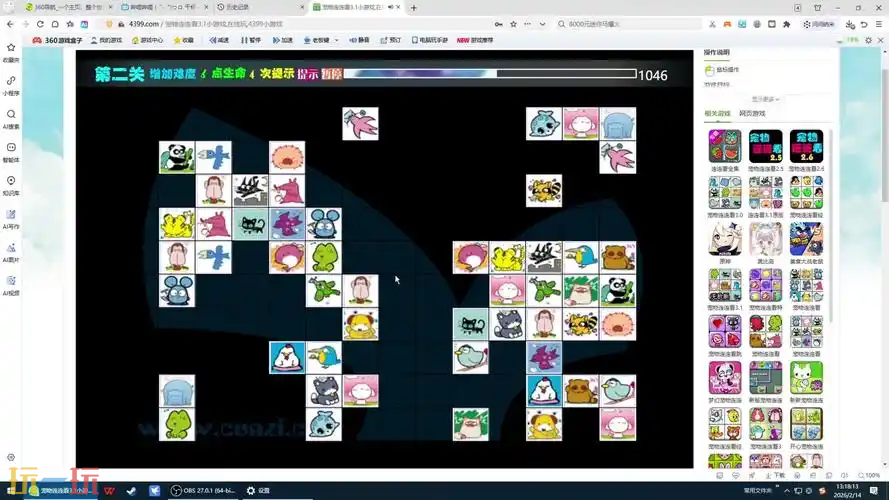The image size is (889, 500).
Task: Click the 收藏 star in the game toolbar
Action: pos(184,40)
